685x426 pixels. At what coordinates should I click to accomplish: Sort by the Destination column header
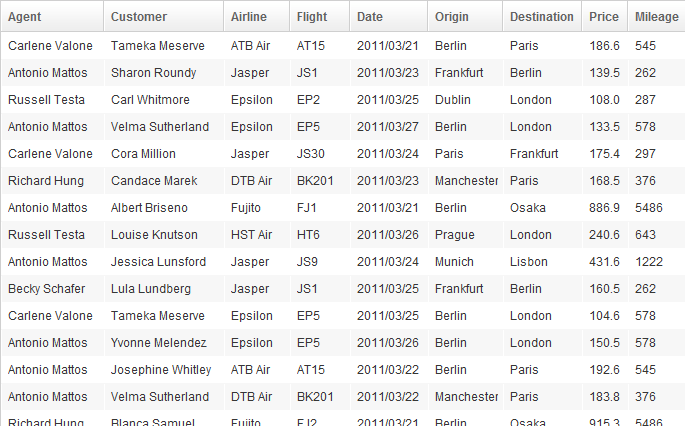[x=542, y=17]
